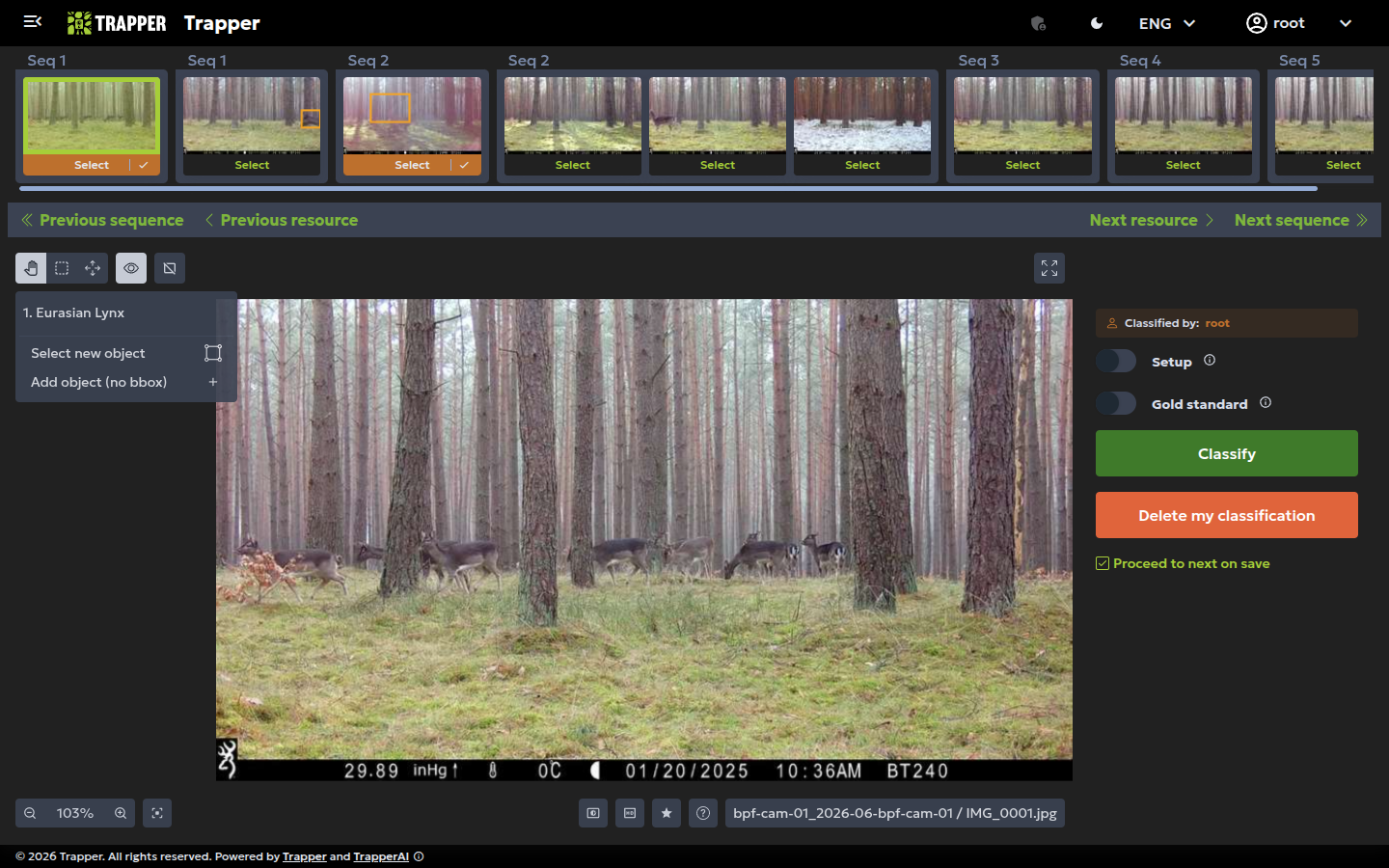Open the TrapperAI link in the footer

click(381, 856)
